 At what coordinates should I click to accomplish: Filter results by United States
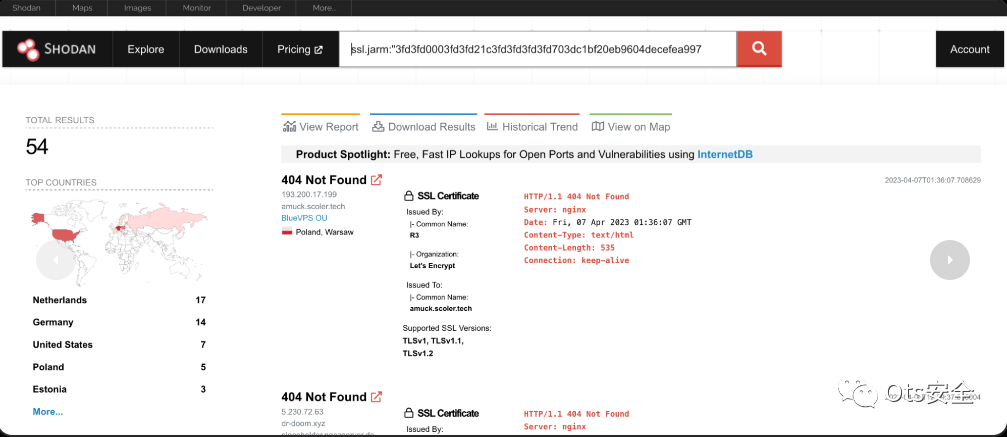coord(119,344)
